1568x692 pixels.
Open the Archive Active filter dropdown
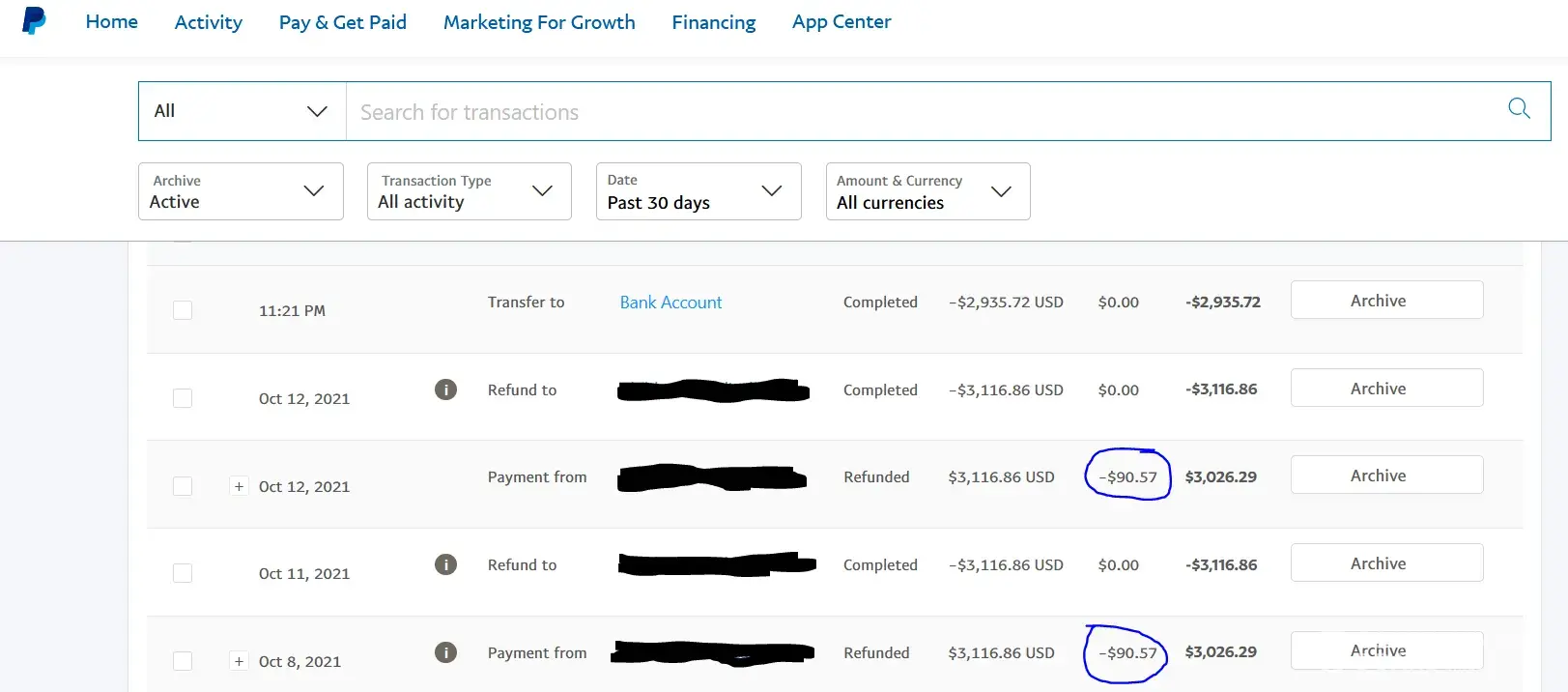[x=241, y=191]
